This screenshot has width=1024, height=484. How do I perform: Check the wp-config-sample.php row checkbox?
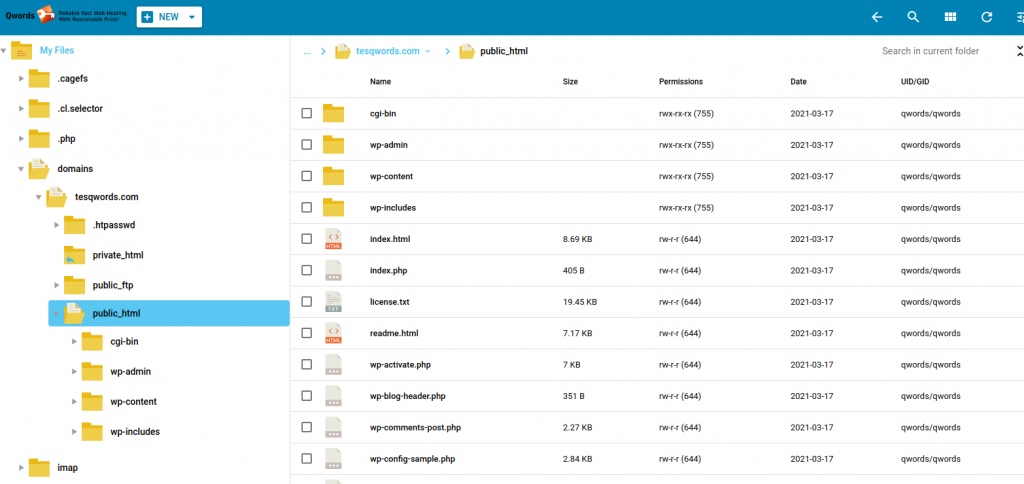(306, 458)
